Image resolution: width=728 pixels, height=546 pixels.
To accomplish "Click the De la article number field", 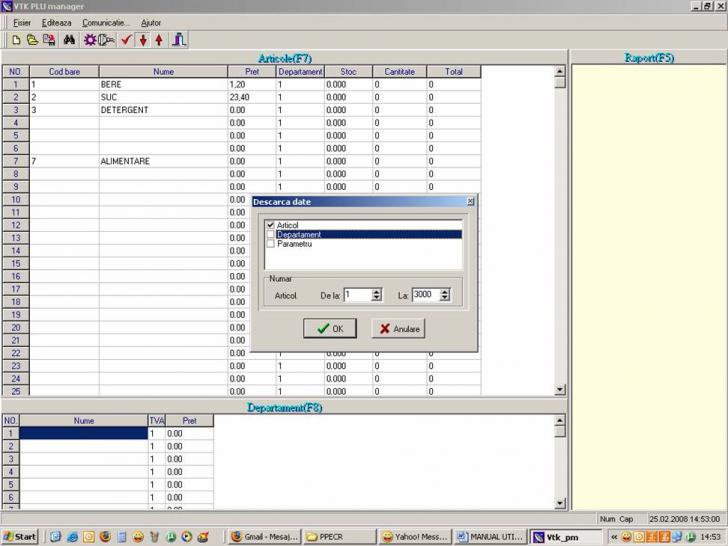I will pos(357,295).
